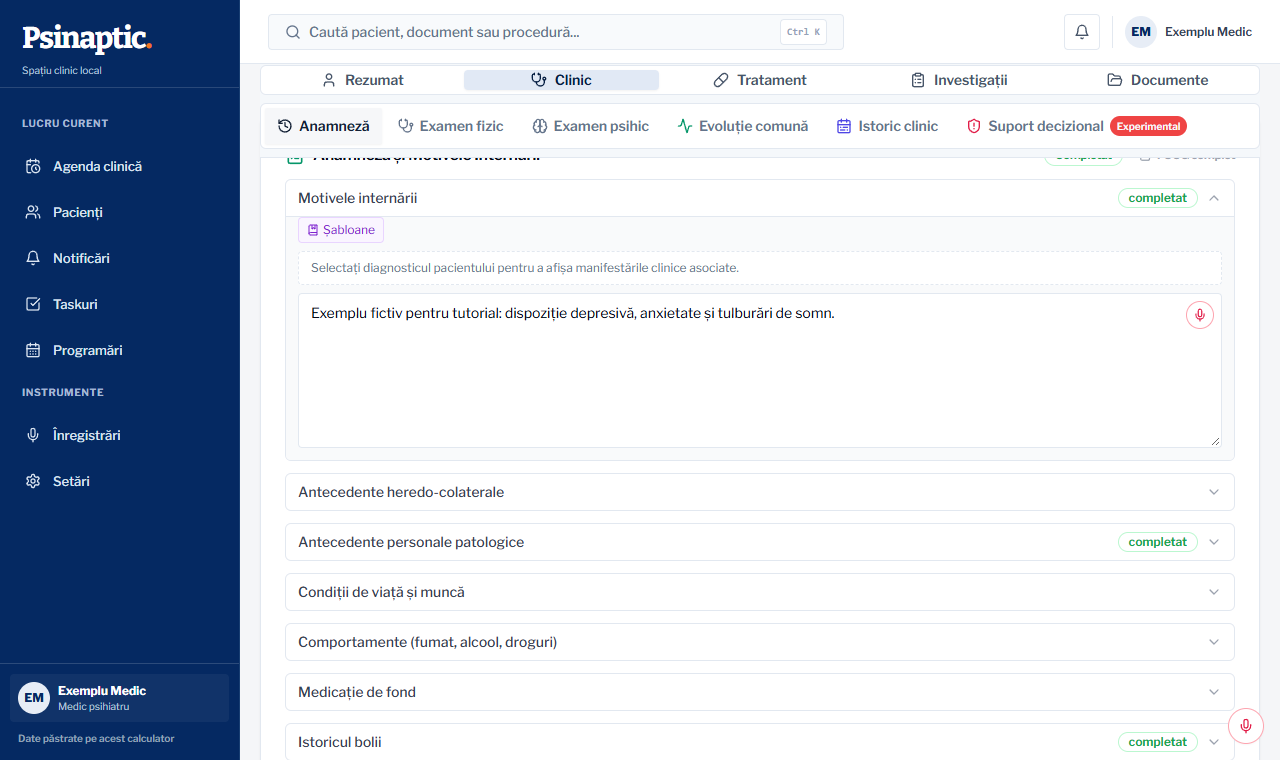Expand Istoricul bolii section
The image size is (1280, 760).
tap(760, 742)
